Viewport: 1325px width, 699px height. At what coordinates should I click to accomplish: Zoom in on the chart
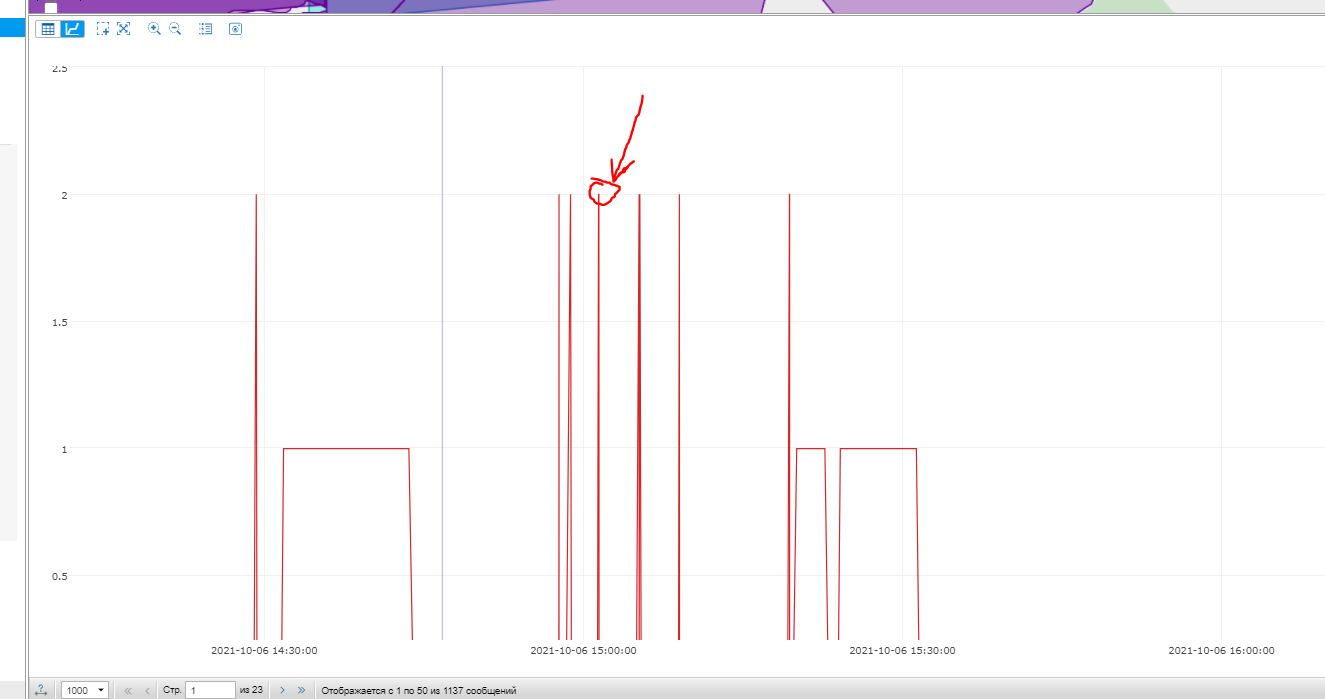pos(154,29)
